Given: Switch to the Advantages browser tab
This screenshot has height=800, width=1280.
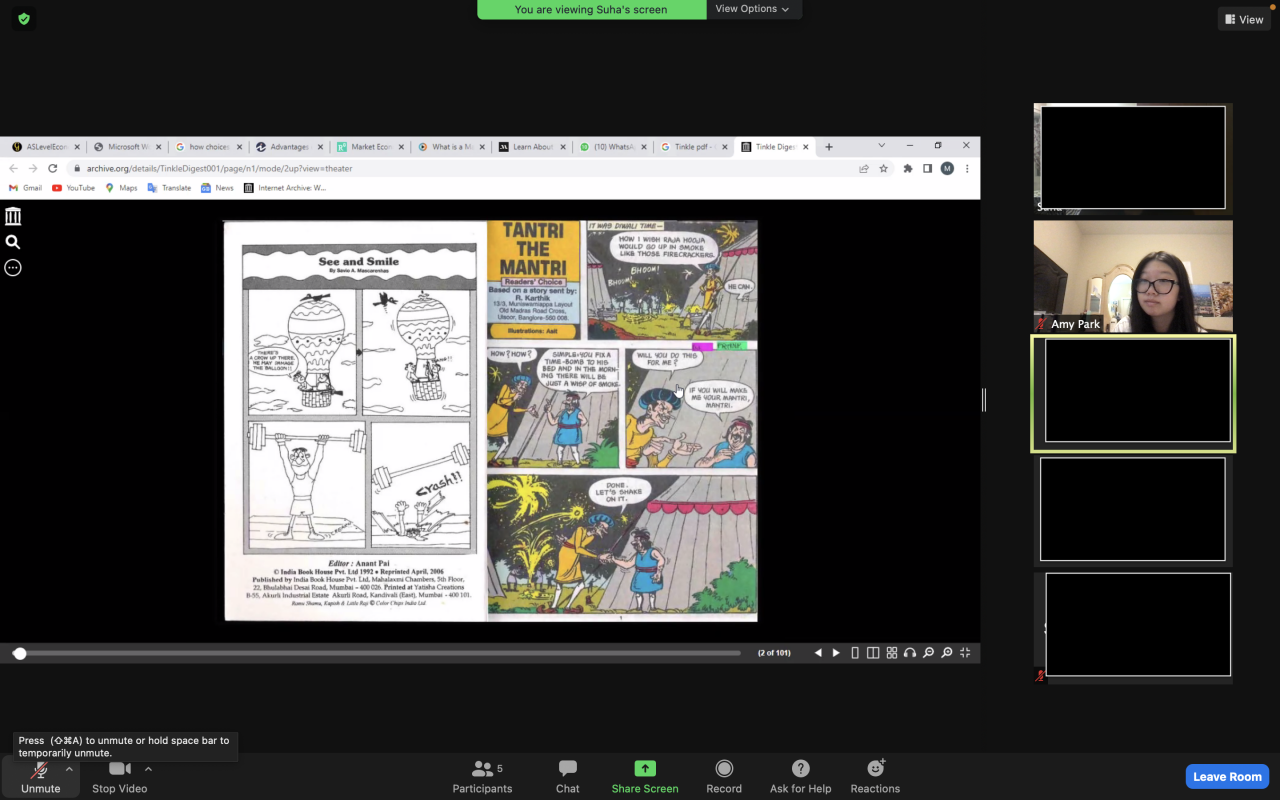Looking at the screenshot, I should (x=289, y=147).
